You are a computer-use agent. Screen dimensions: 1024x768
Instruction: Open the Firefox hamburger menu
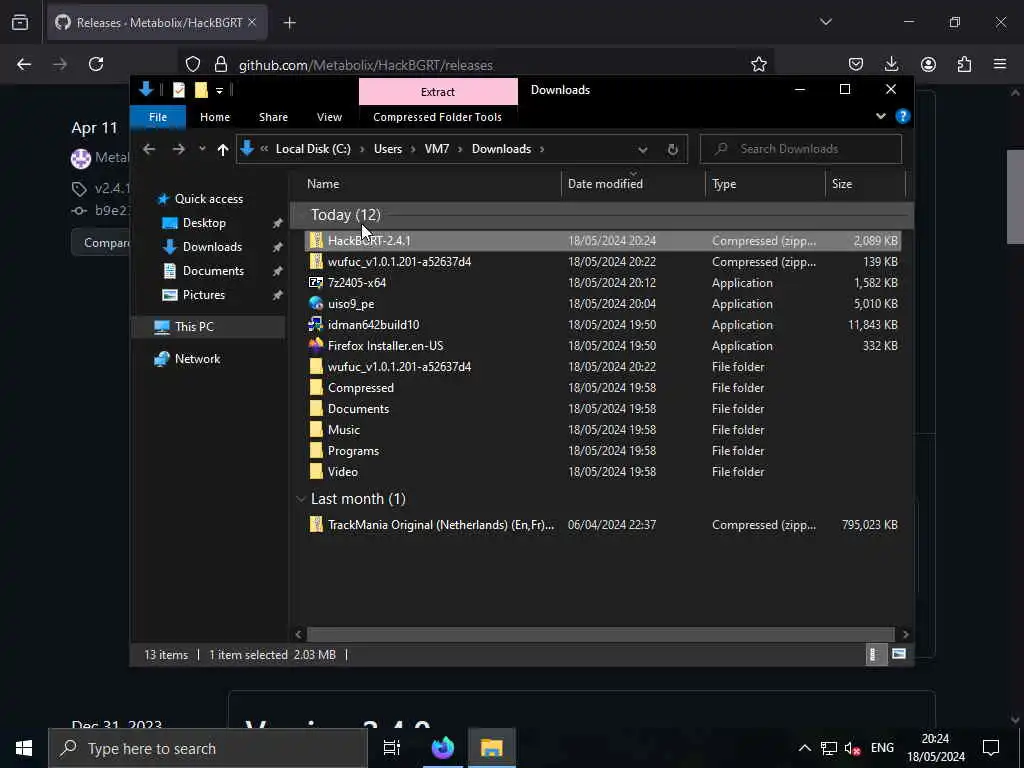tap(1000, 64)
